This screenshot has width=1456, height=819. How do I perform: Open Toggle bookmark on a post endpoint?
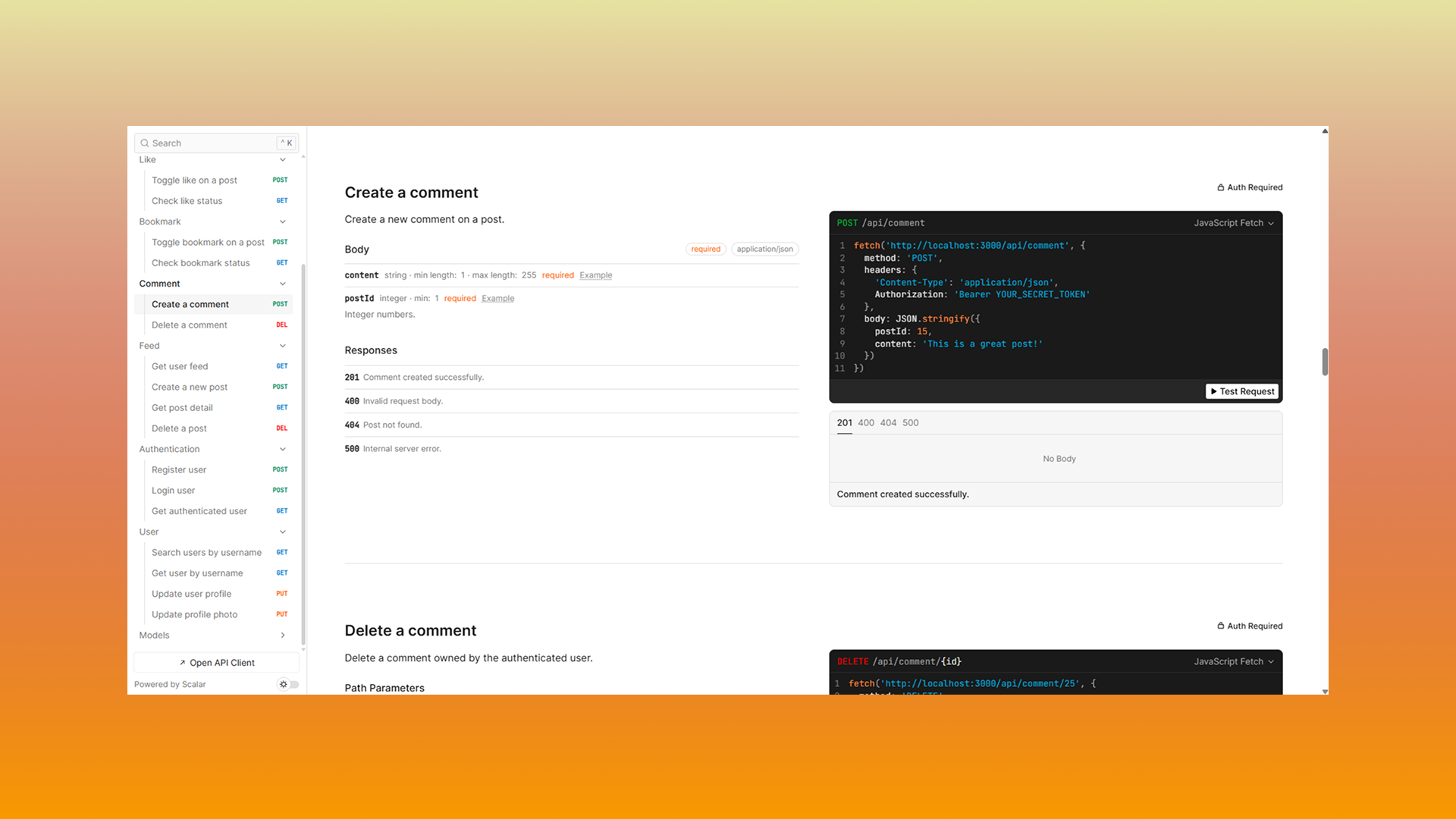(x=214, y=243)
